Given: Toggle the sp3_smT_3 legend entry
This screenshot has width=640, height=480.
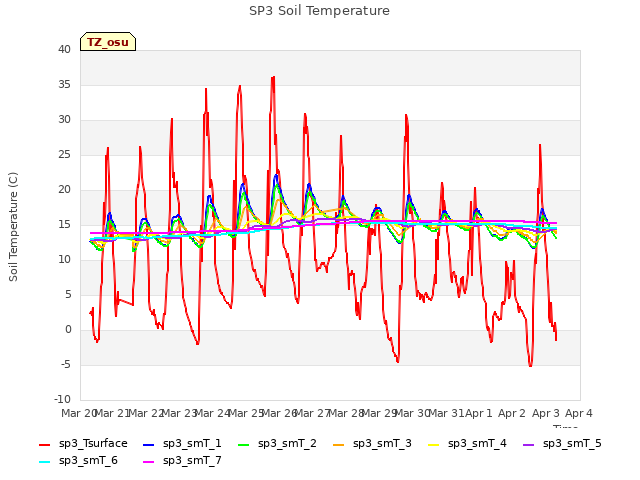Looking at the screenshot, I should pyautogui.click(x=373, y=444).
